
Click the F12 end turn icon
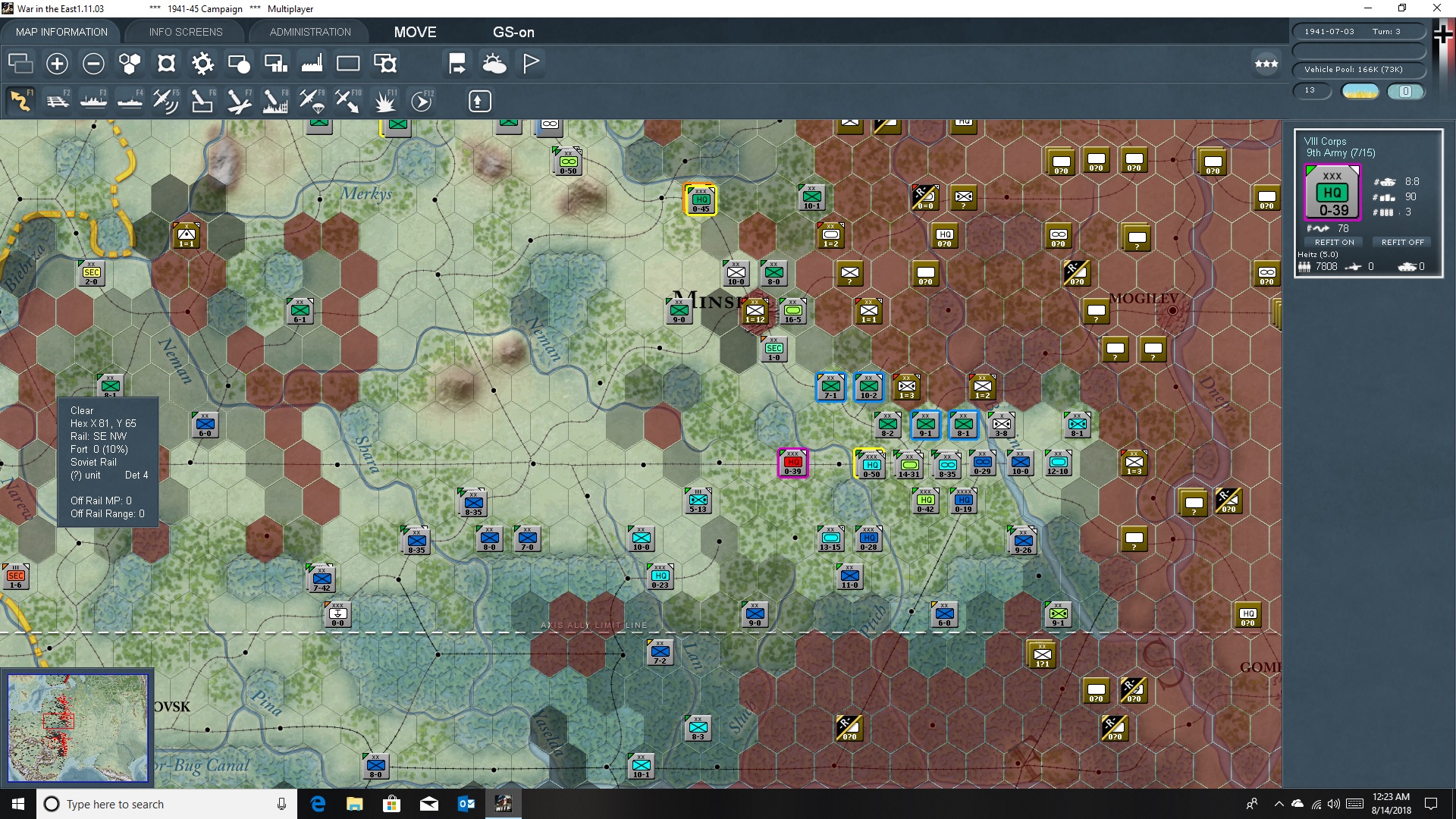(422, 101)
